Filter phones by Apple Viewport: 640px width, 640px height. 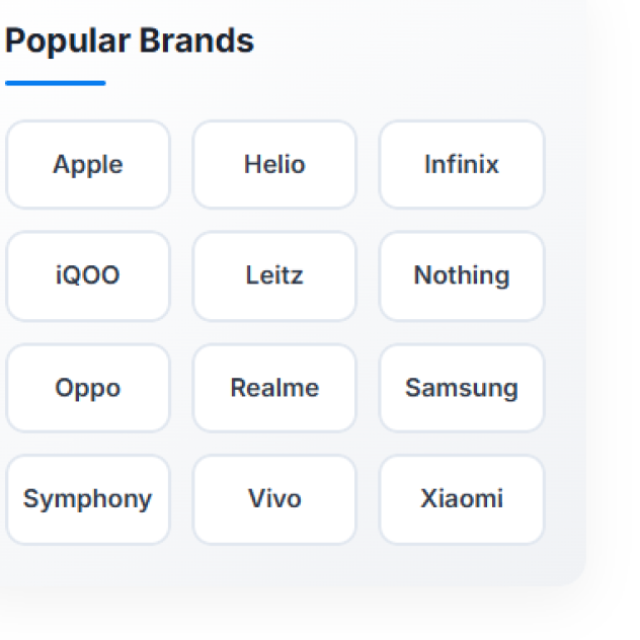(88, 165)
